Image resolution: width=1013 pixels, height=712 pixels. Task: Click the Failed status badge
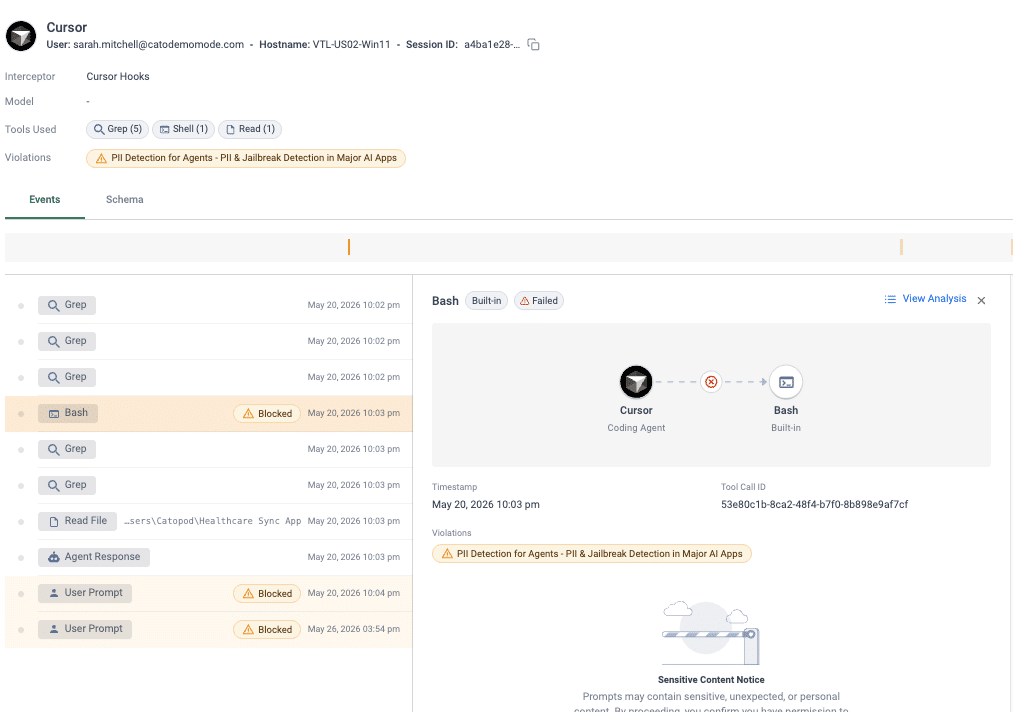[539, 301]
